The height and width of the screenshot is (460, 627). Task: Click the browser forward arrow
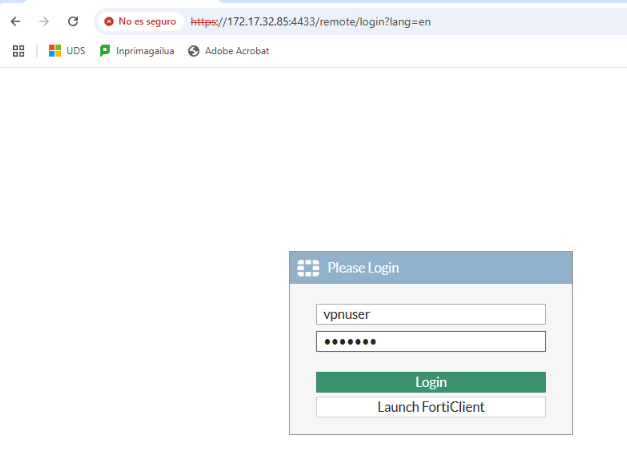coord(43,21)
